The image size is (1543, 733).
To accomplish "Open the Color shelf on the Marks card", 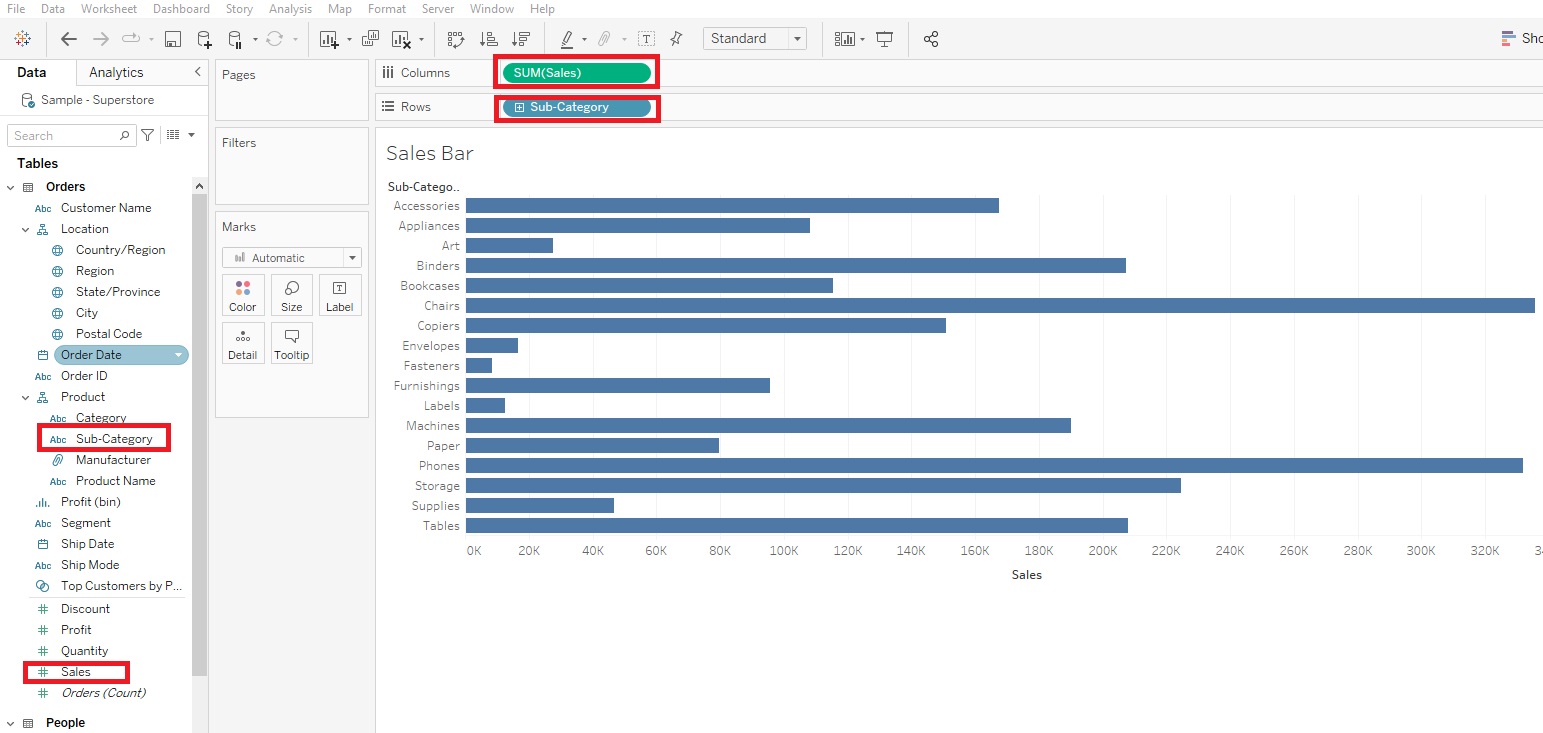I will point(243,295).
